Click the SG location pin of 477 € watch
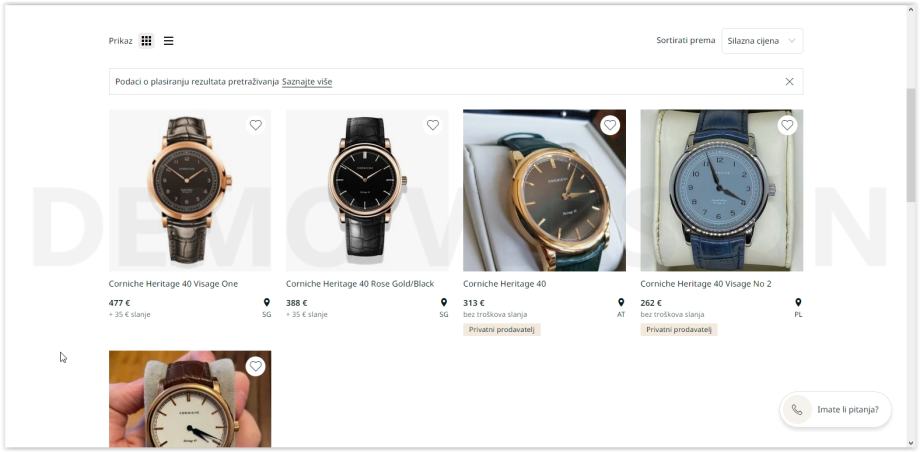Image resolution: width=920 pixels, height=452 pixels. (267, 302)
